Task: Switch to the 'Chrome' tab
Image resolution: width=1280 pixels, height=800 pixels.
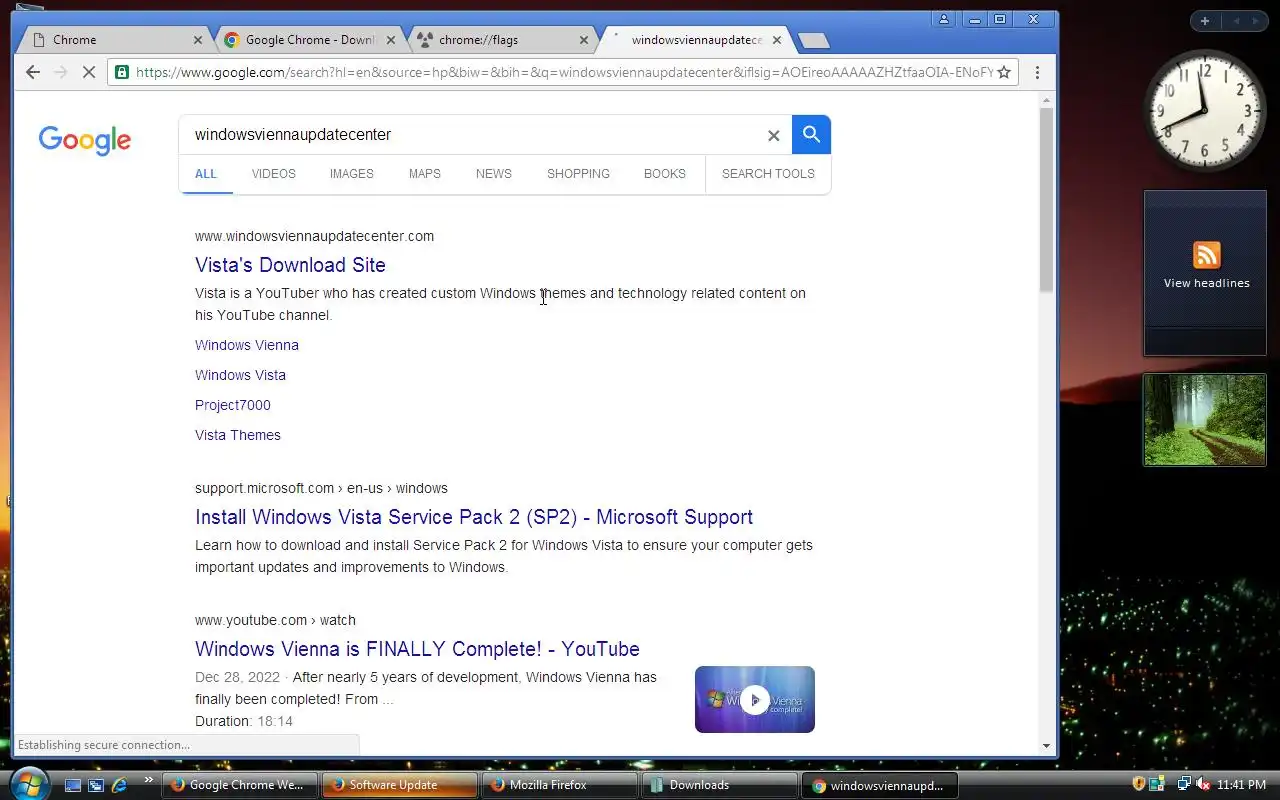Action: click(113, 40)
